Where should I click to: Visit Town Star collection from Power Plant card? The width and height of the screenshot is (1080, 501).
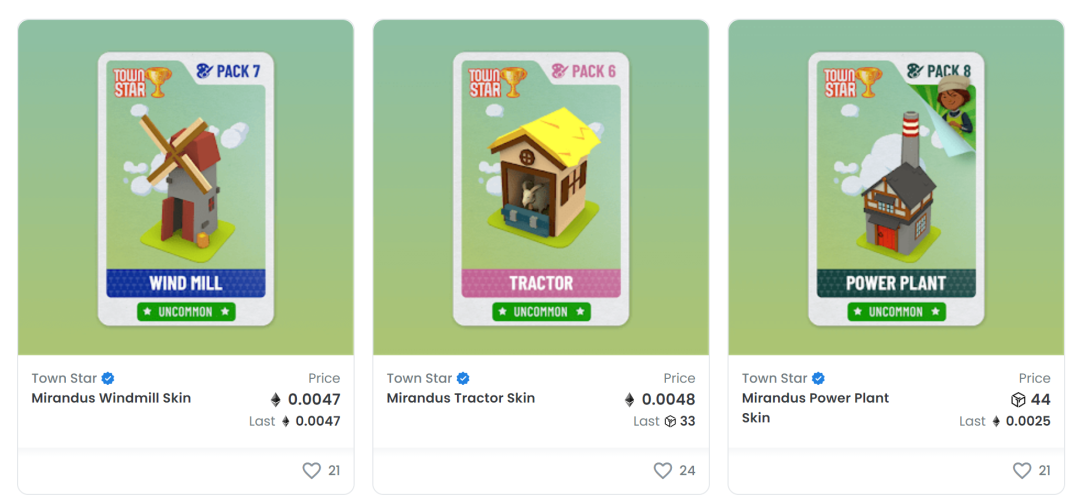click(x=775, y=378)
